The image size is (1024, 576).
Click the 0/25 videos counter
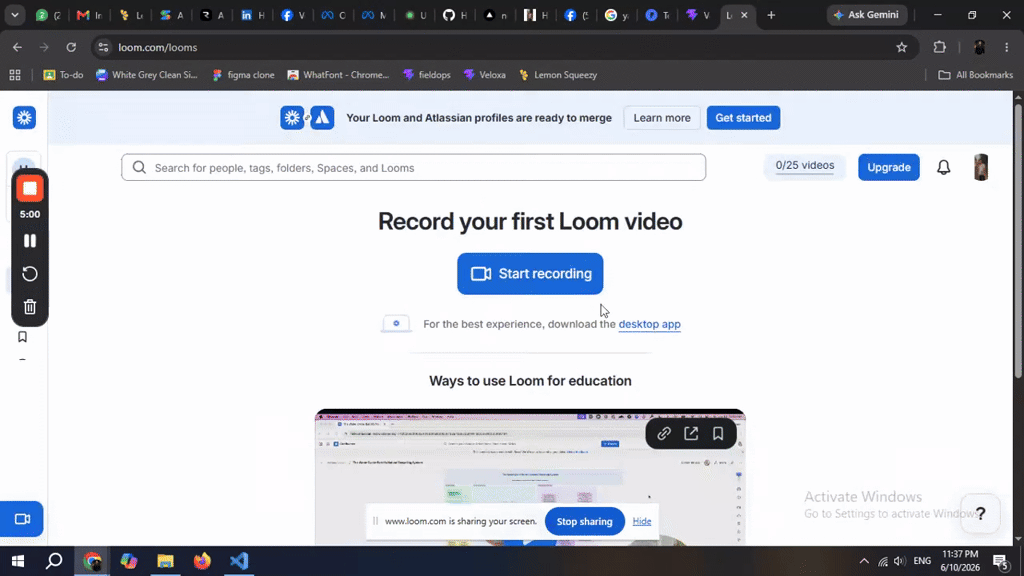tap(805, 166)
